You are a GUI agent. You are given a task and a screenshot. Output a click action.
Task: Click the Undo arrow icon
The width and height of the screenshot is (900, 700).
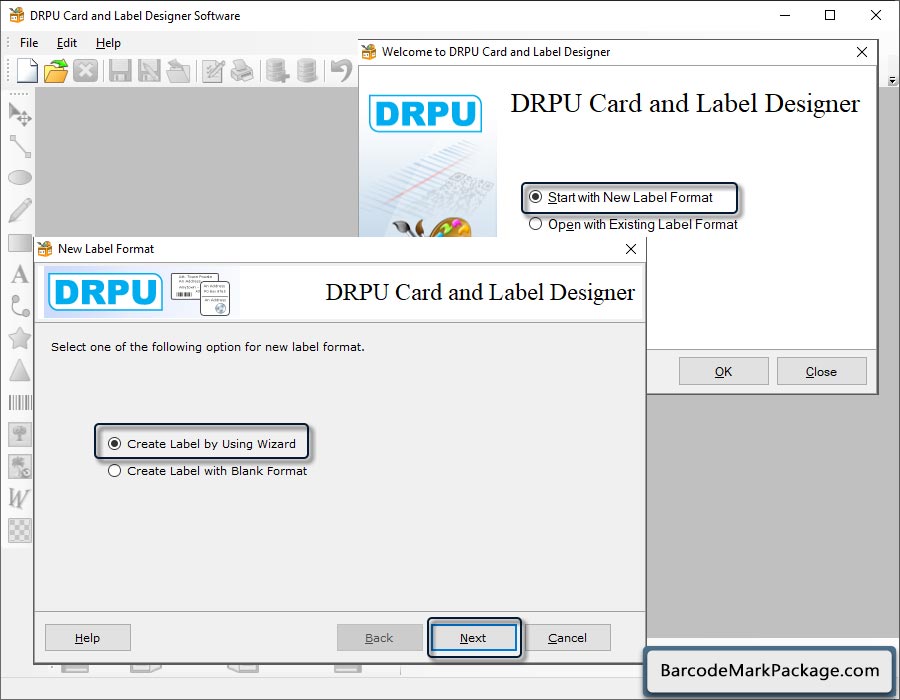342,71
